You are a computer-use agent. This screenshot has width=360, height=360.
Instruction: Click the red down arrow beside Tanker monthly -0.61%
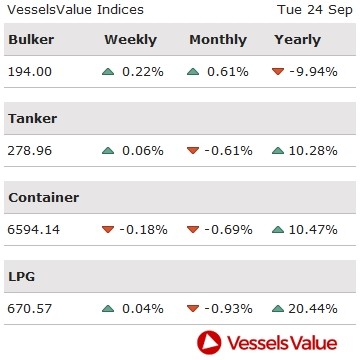click(x=193, y=151)
